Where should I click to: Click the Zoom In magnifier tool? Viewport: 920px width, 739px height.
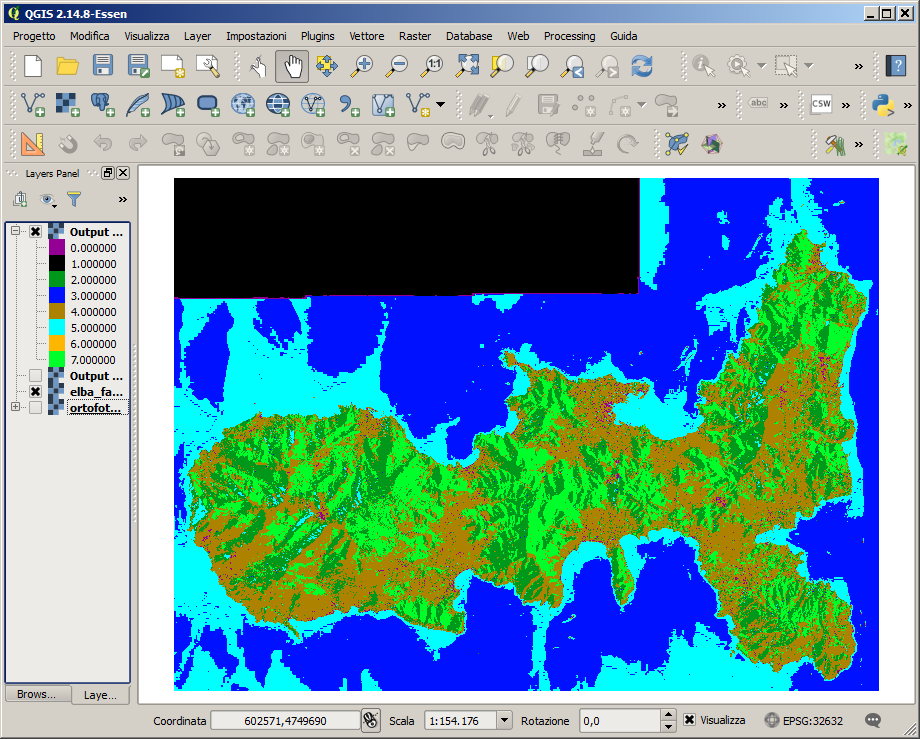[362, 66]
